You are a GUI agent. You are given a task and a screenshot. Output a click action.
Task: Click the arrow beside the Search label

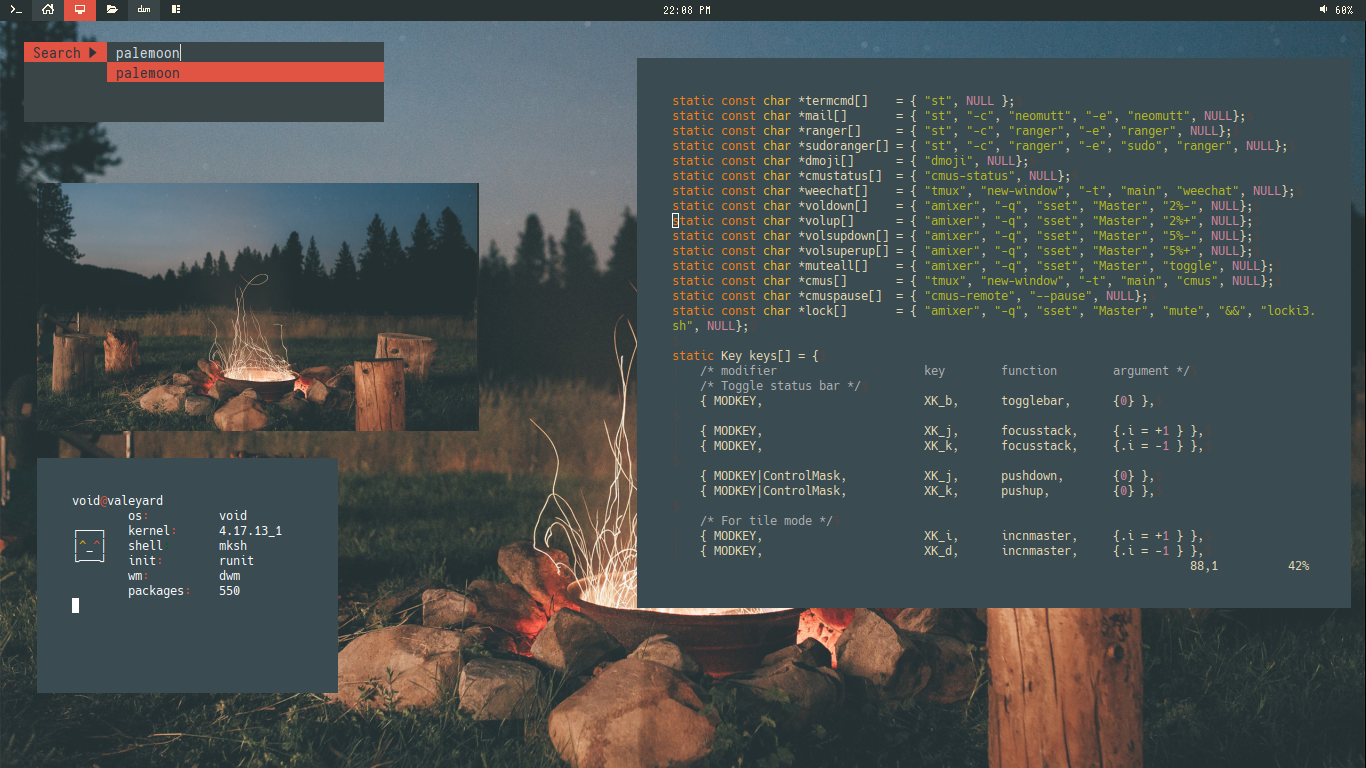pyautogui.click(x=93, y=53)
